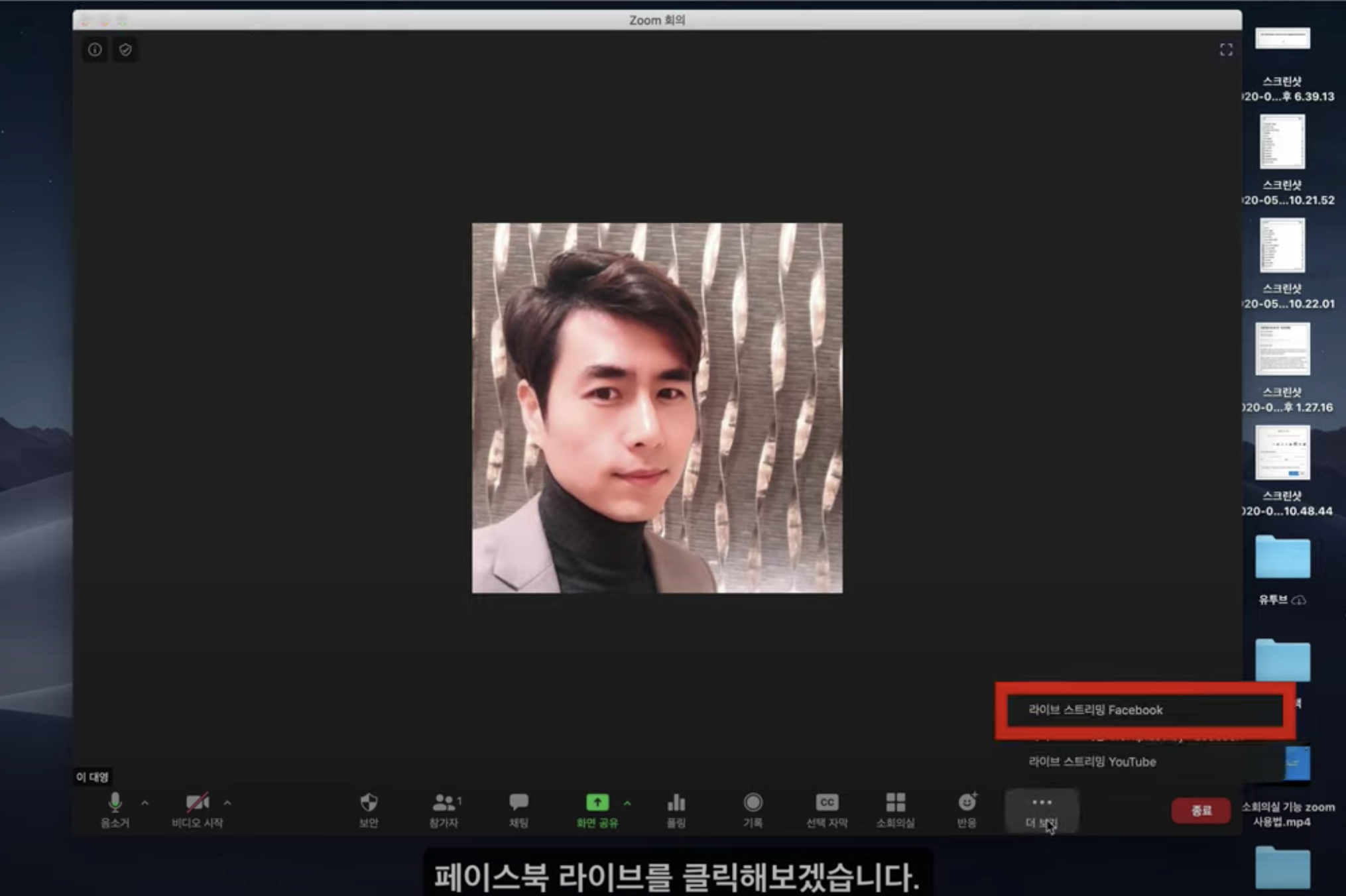Click the red End (종료) button
This screenshot has height=896, width=1346.
tap(1201, 811)
